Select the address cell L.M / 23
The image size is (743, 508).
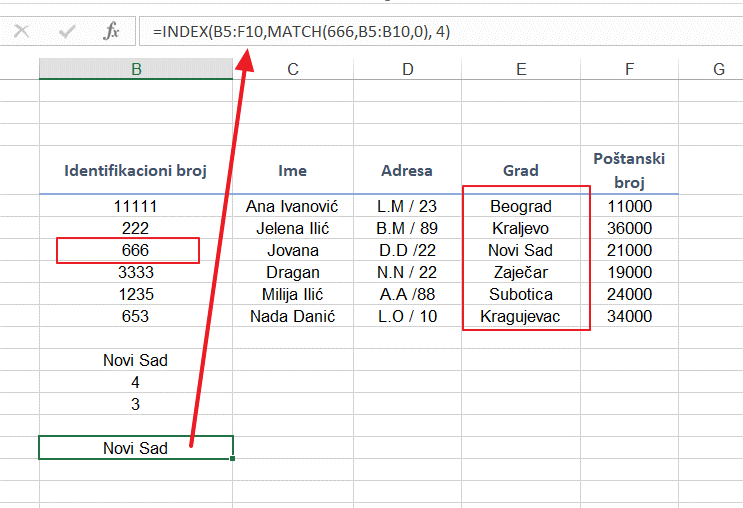(407, 206)
